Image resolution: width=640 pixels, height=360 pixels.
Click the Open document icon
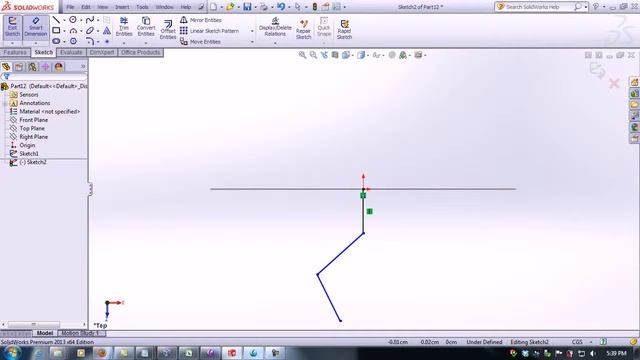231,7
